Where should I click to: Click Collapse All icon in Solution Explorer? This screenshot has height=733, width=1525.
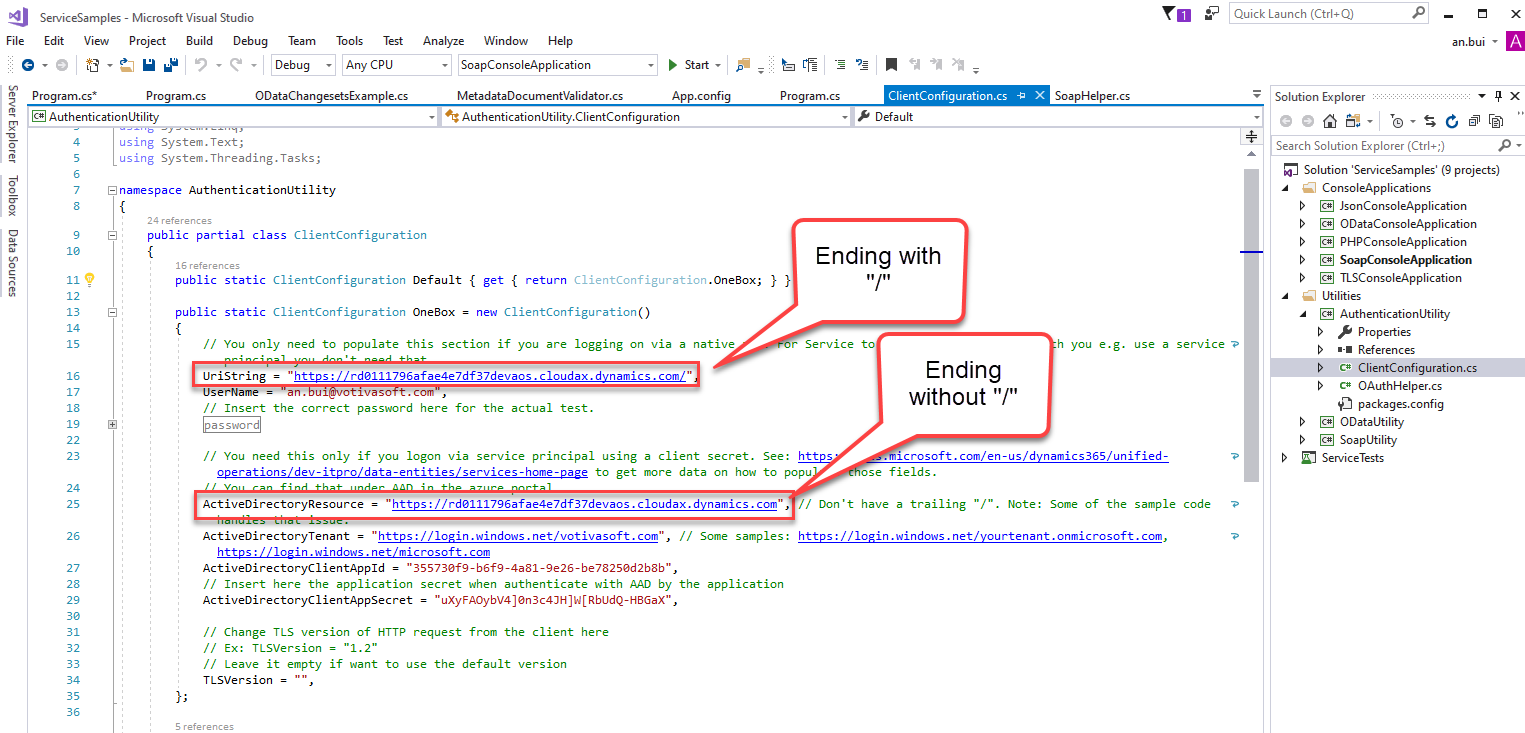pyautogui.click(x=1474, y=121)
